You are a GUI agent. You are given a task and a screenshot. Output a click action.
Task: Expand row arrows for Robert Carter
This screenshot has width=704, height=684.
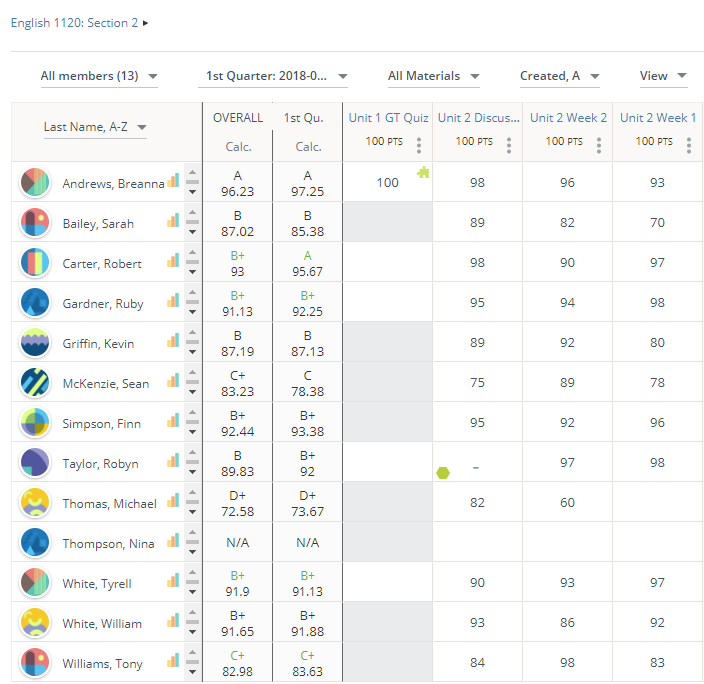coord(192,262)
